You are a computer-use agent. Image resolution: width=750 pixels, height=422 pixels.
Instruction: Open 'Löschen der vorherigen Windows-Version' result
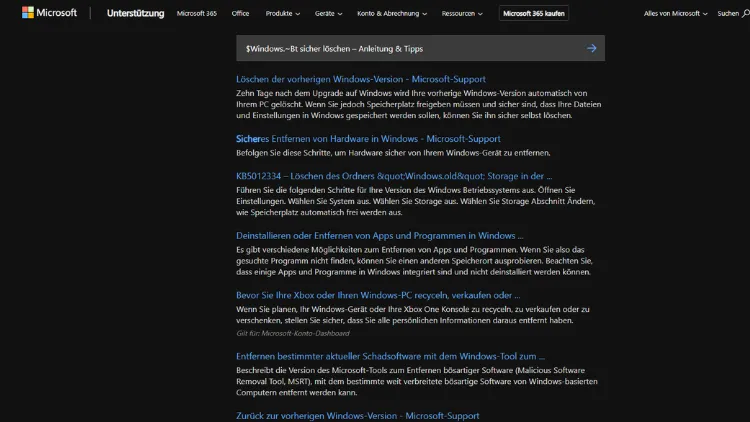tap(361, 79)
